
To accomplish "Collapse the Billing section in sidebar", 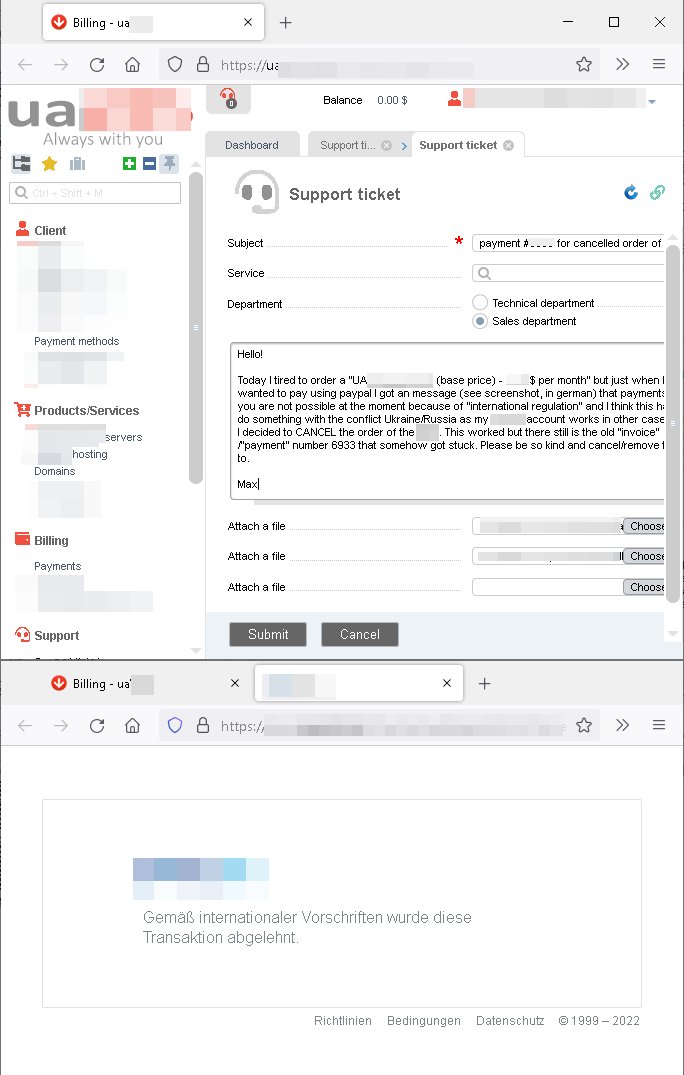I will (x=50, y=540).
